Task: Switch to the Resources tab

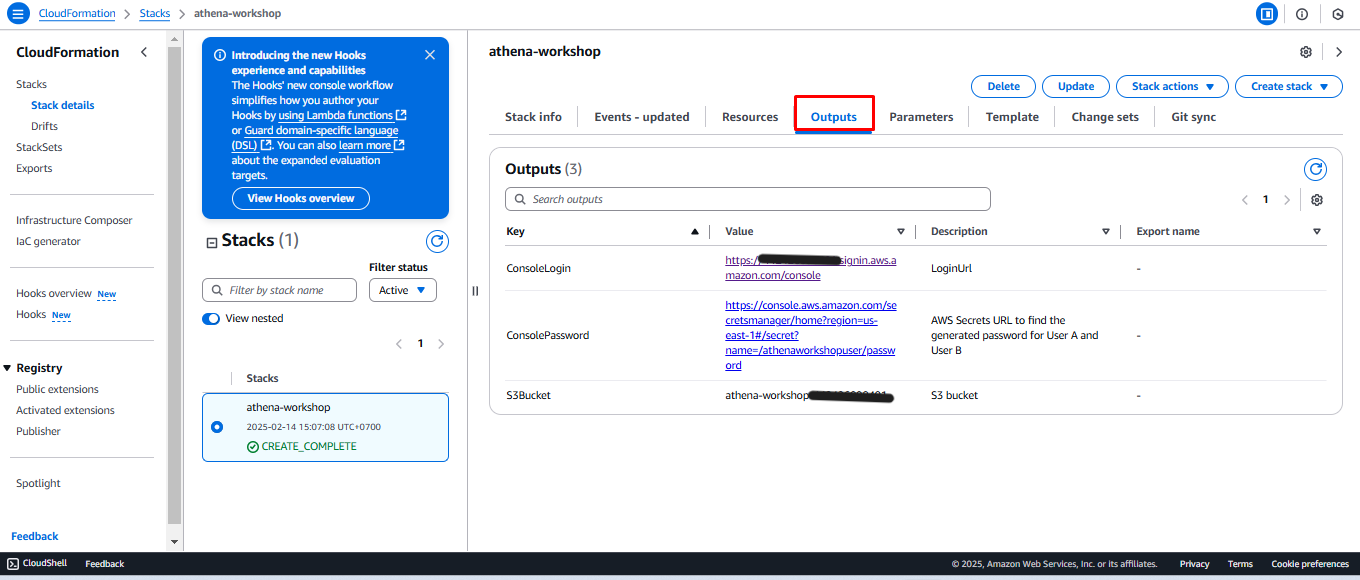Action: [x=750, y=117]
